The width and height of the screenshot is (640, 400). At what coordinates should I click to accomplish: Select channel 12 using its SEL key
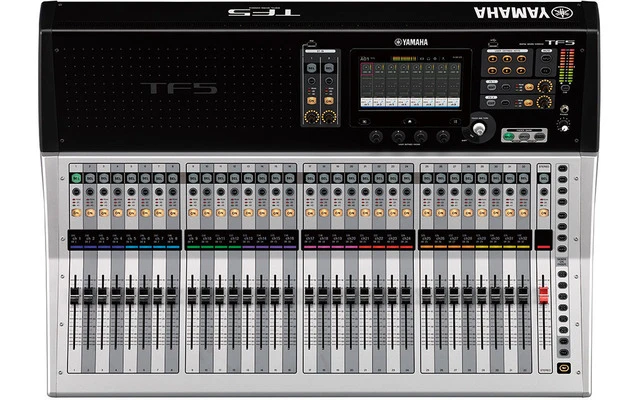click(235, 178)
